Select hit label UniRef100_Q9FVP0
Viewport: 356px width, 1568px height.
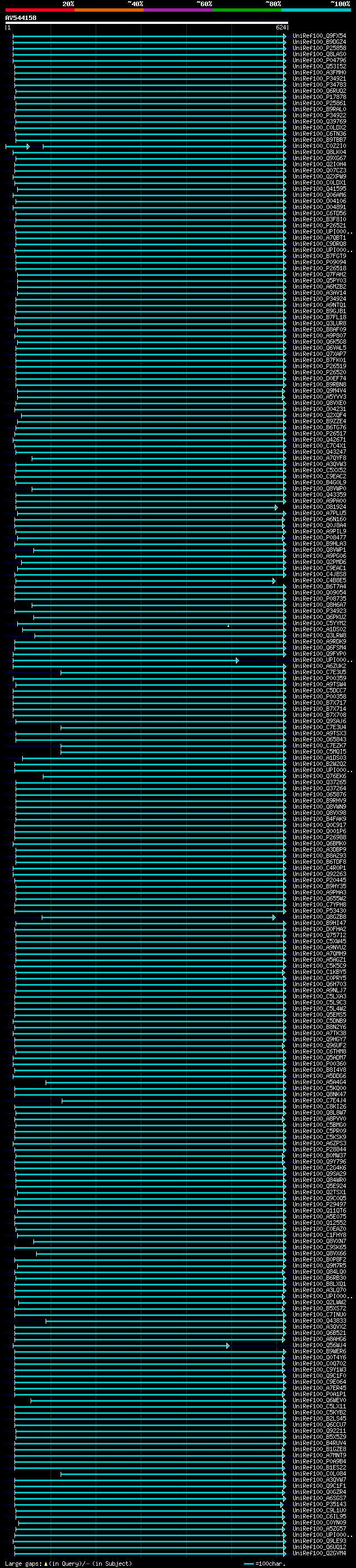pos(319,654)
